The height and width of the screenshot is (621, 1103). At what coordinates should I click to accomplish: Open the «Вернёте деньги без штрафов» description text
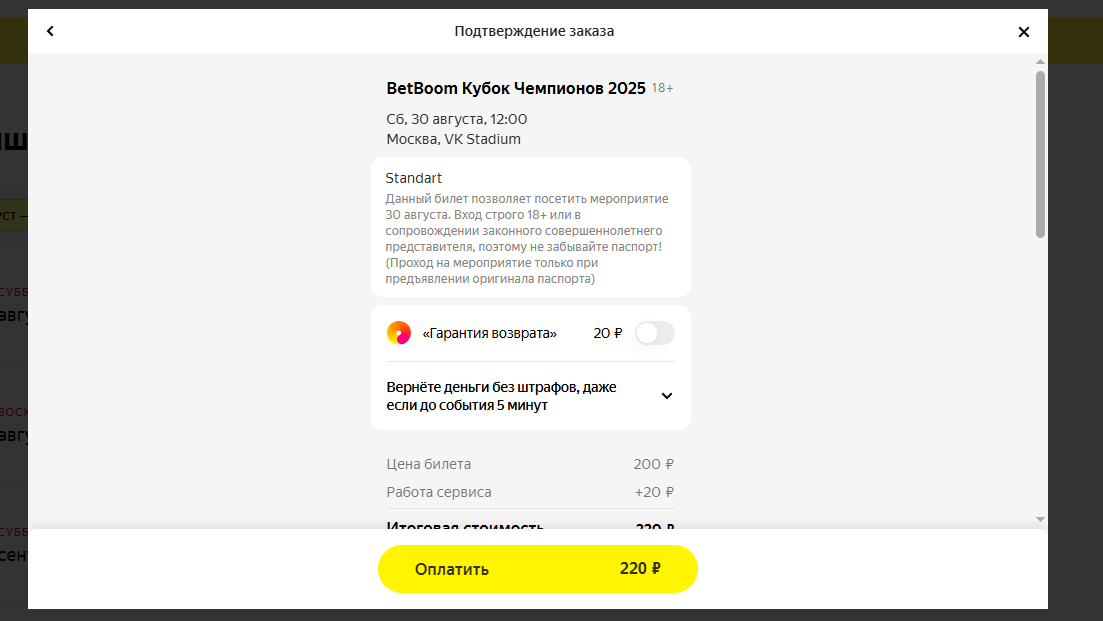(x=501, y=396)
